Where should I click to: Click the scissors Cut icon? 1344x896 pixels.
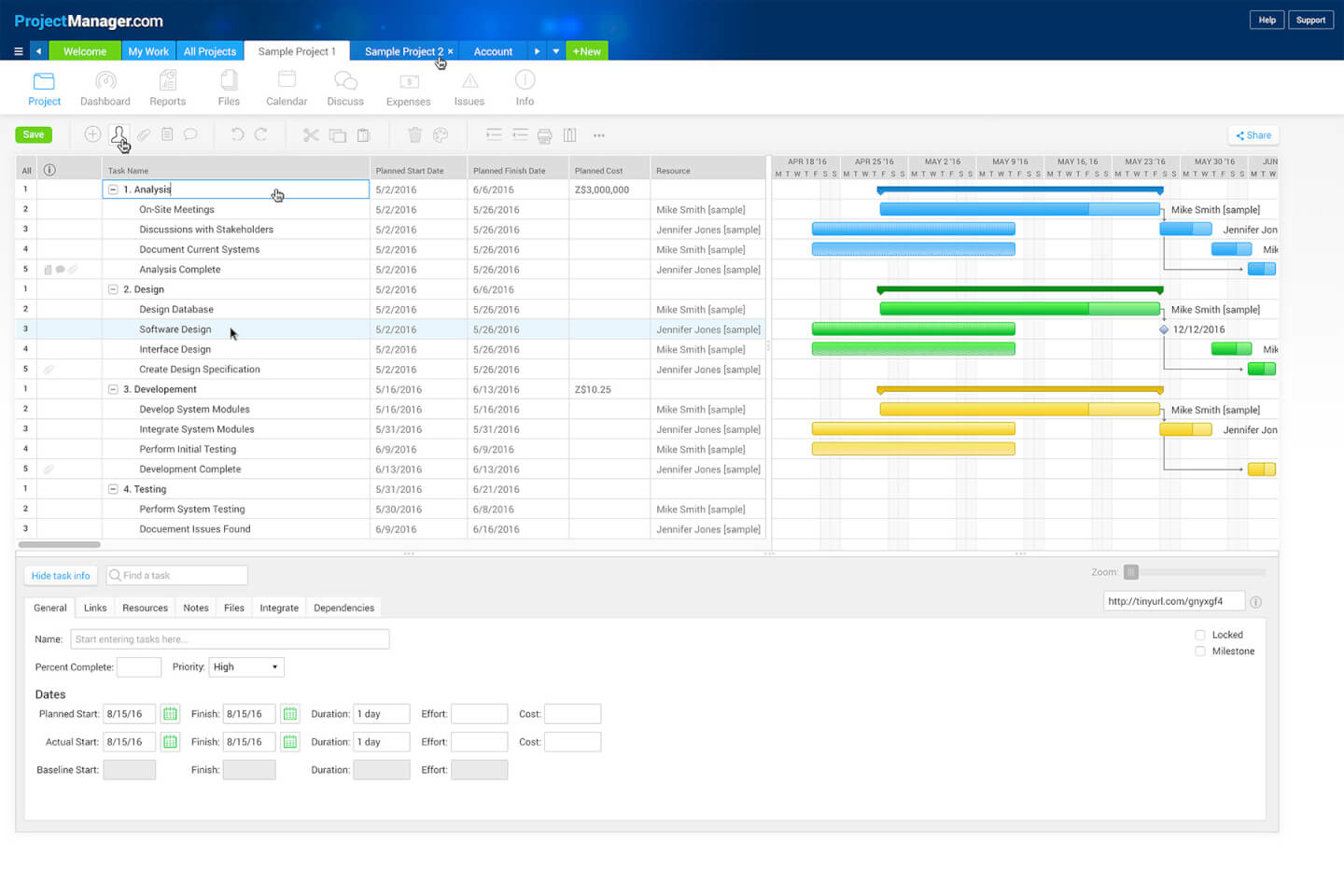click(311, 135)
